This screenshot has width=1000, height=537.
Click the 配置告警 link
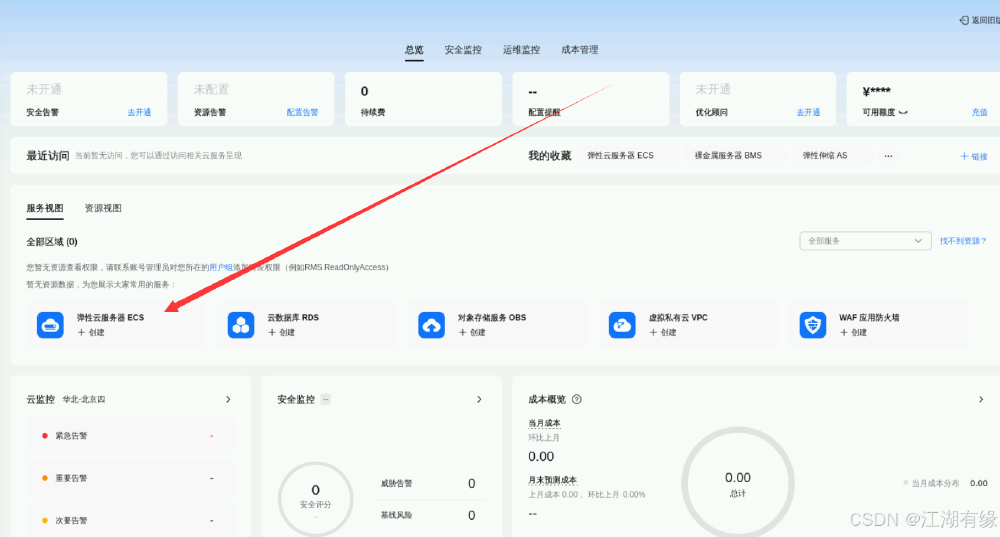pyautogui.click(x=302, y=112)
